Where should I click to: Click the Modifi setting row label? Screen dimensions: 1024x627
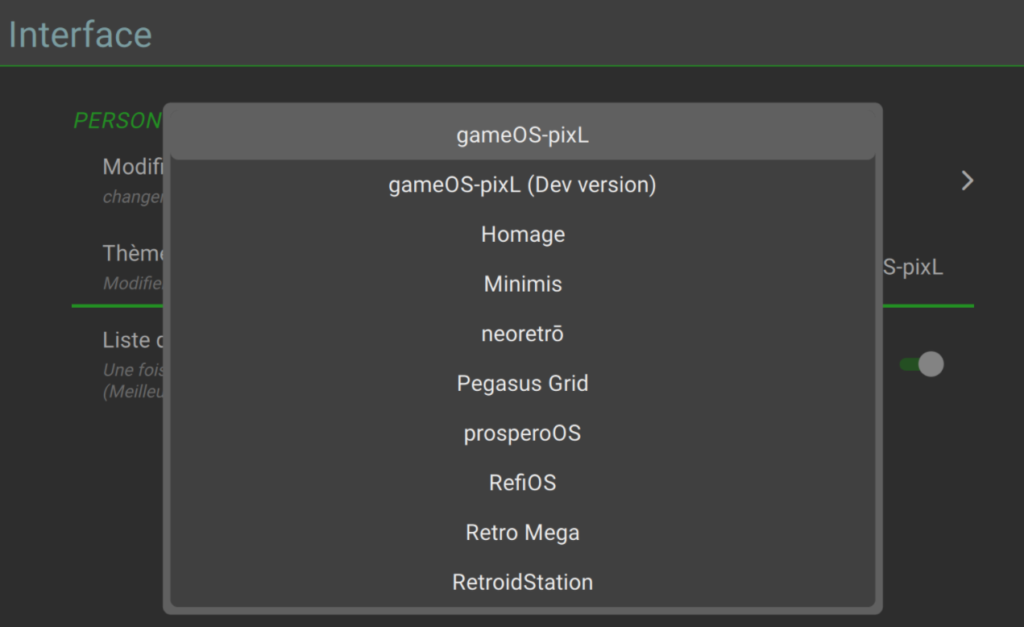pyautogui.click(x=133, y=167)
